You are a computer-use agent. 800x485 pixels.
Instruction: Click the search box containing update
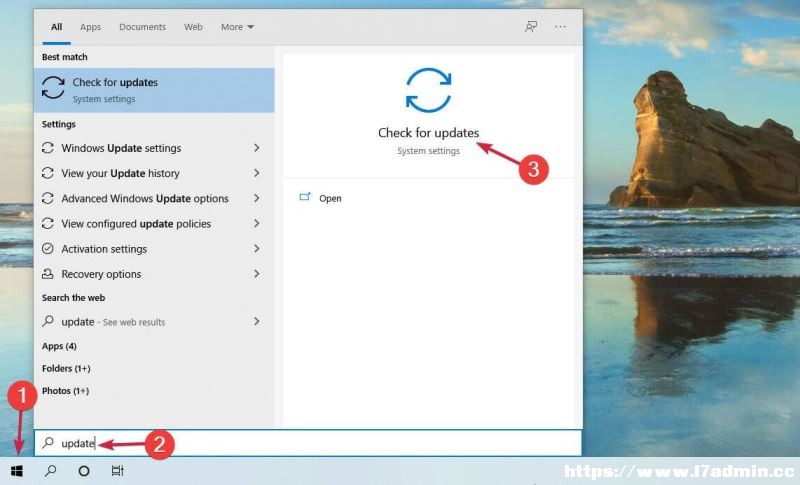point(308,443)
